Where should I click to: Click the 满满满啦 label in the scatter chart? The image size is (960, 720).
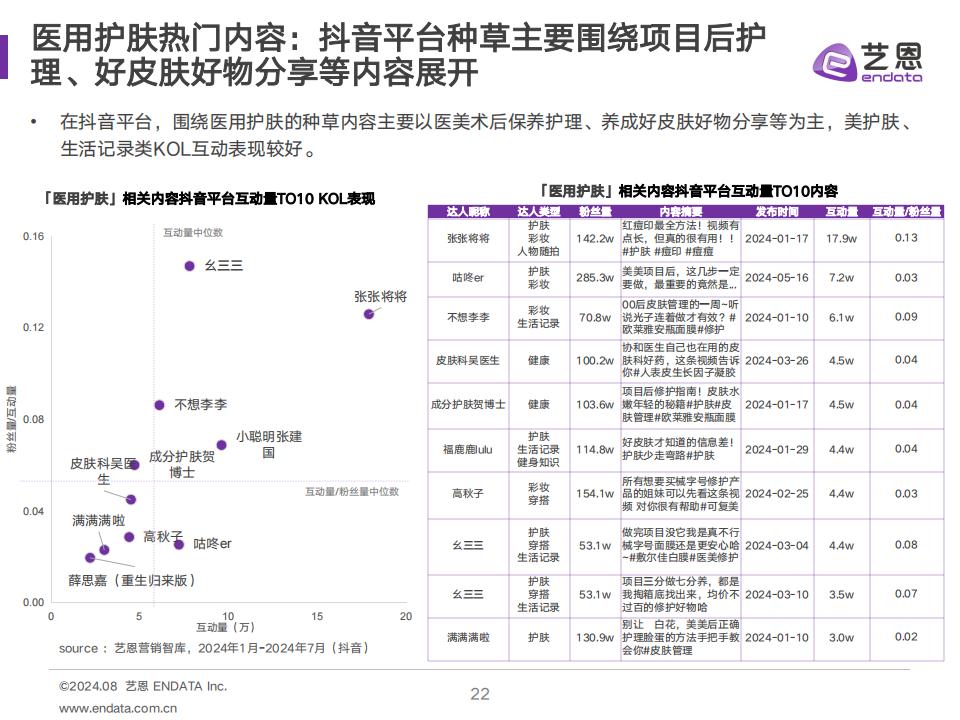click(99, 520)
